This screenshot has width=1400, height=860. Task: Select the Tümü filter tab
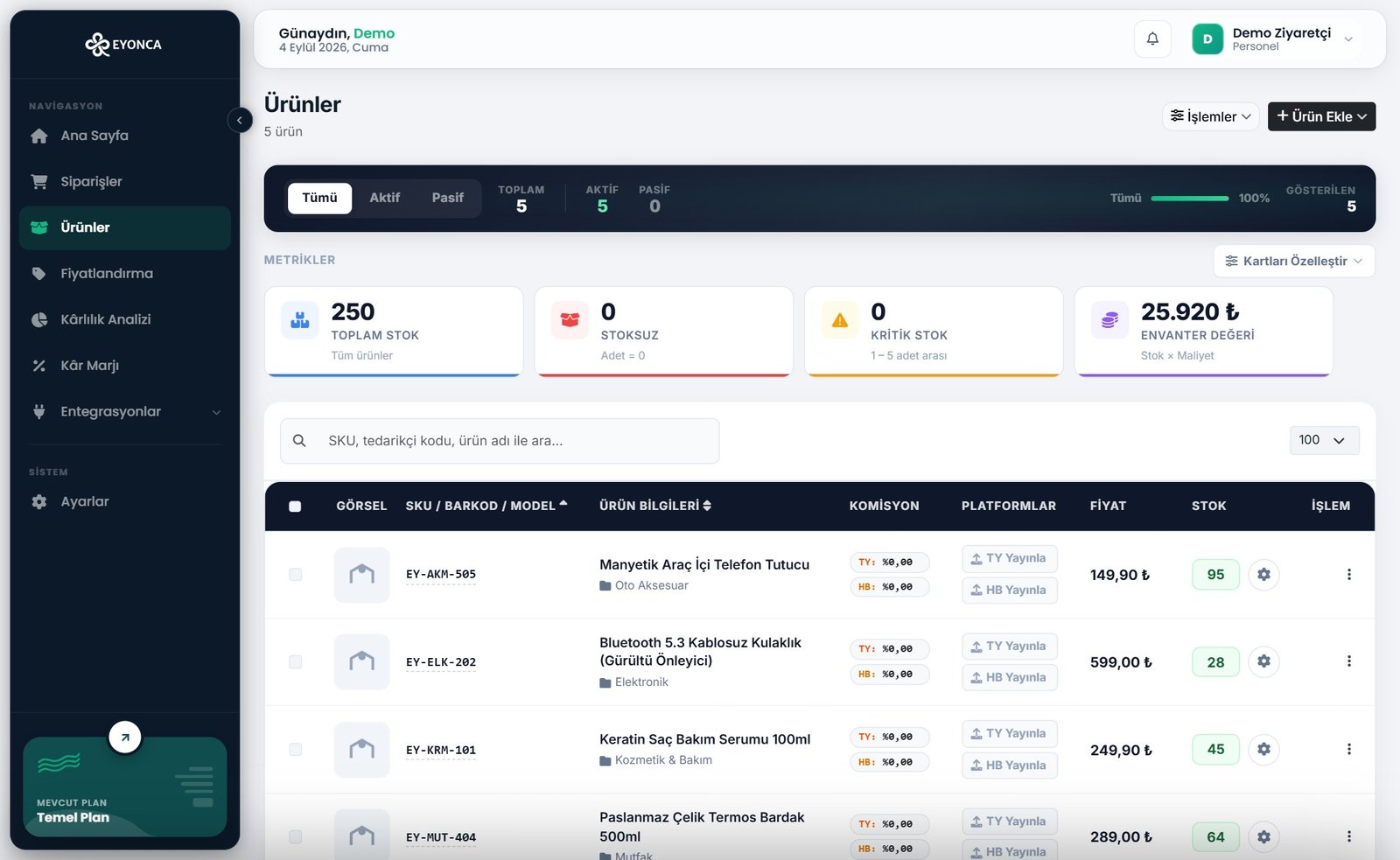[x=319, y=198]
